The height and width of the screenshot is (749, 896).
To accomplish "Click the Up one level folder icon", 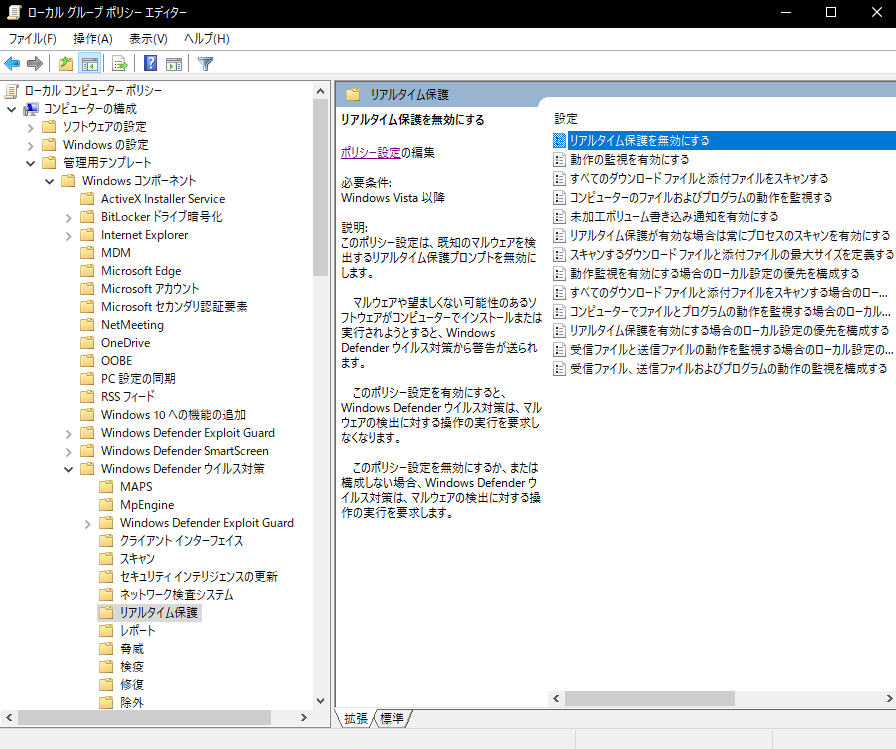I will coord(66,63).
